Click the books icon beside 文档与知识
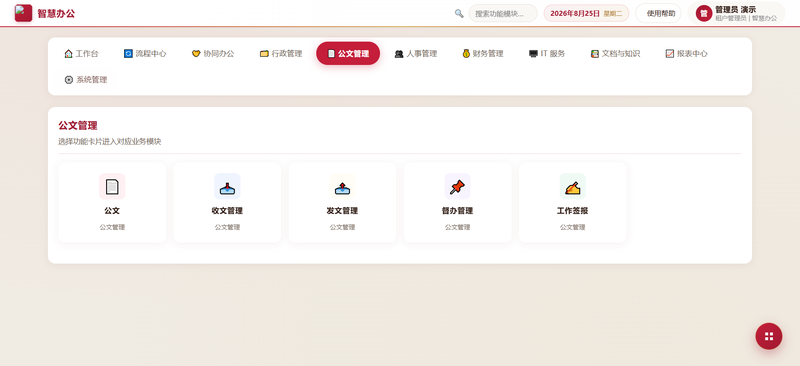The width and height of the screenshot is (800, 366). pos(595,54)
